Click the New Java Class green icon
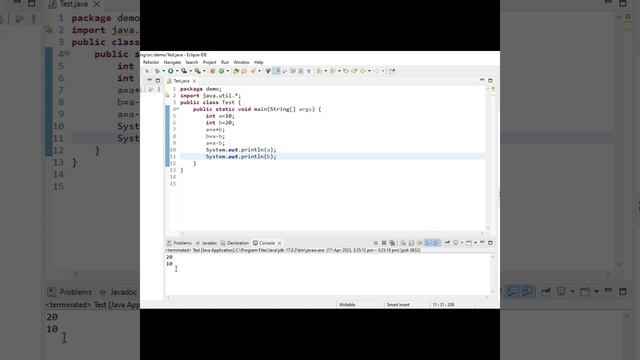 (x=221, y=71)
